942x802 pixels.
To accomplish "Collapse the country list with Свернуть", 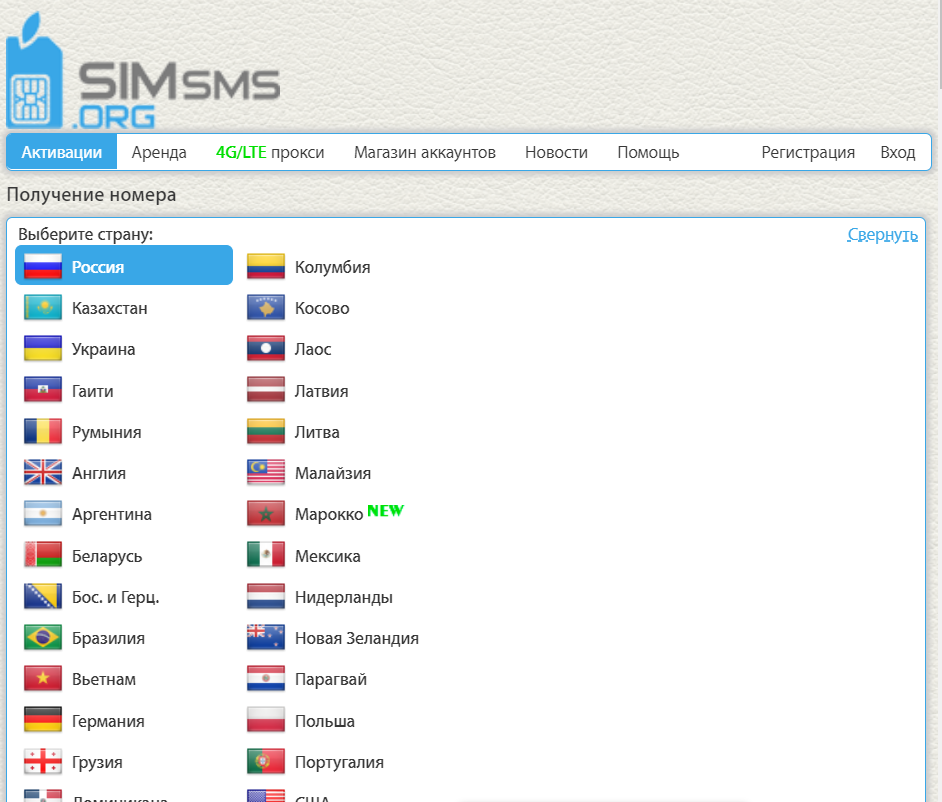I will pyautogui.click(x=883, y=234).
